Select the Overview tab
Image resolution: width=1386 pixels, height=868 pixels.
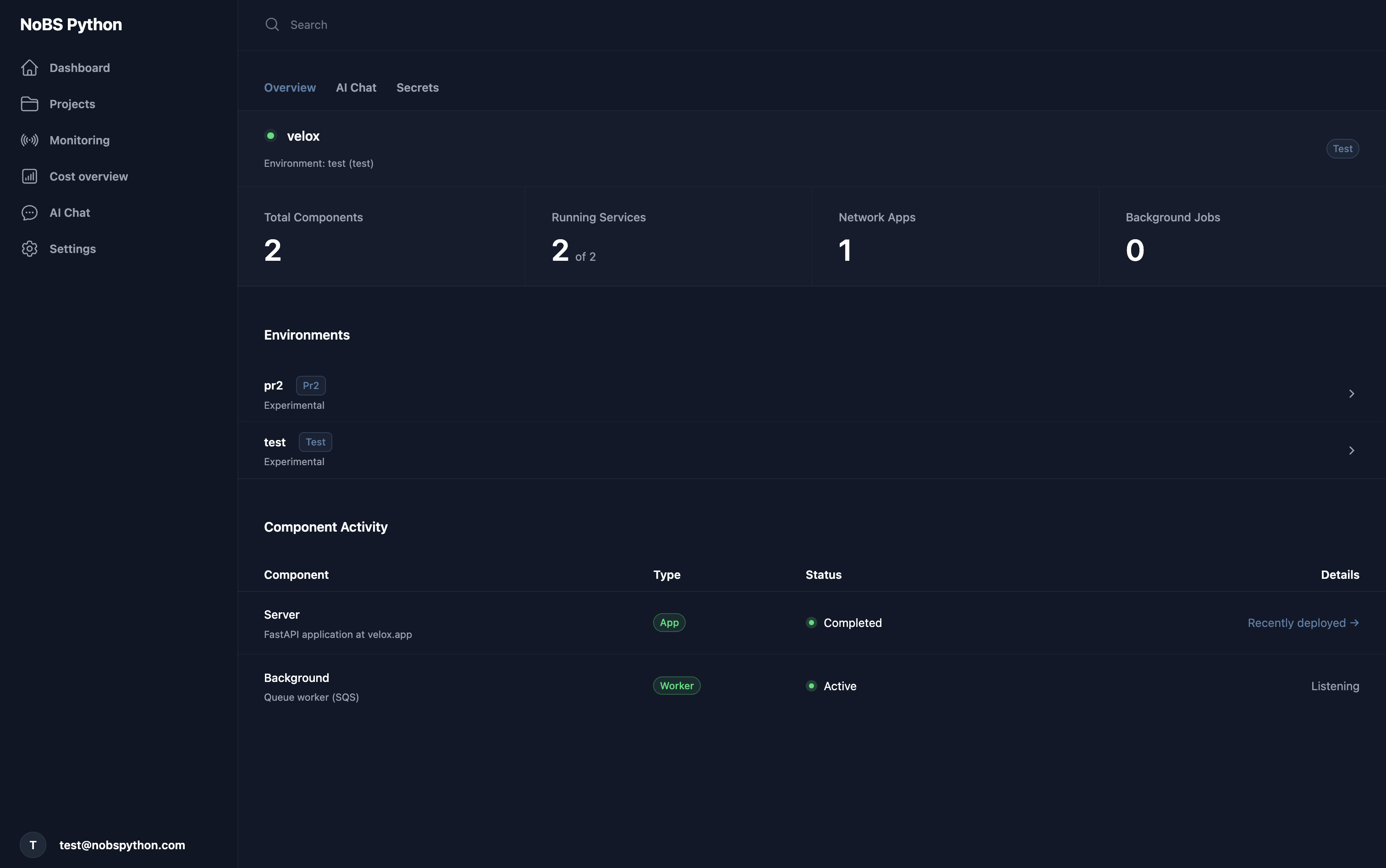click(290, 87)
